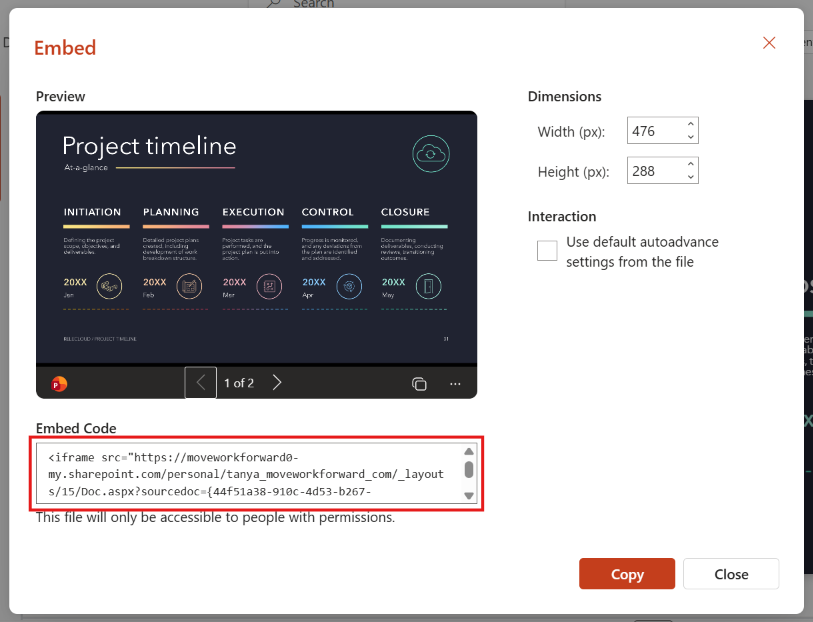
Task: Click the 'Embed Code' label
Action: pyautogui.click(x=76, y=428)
